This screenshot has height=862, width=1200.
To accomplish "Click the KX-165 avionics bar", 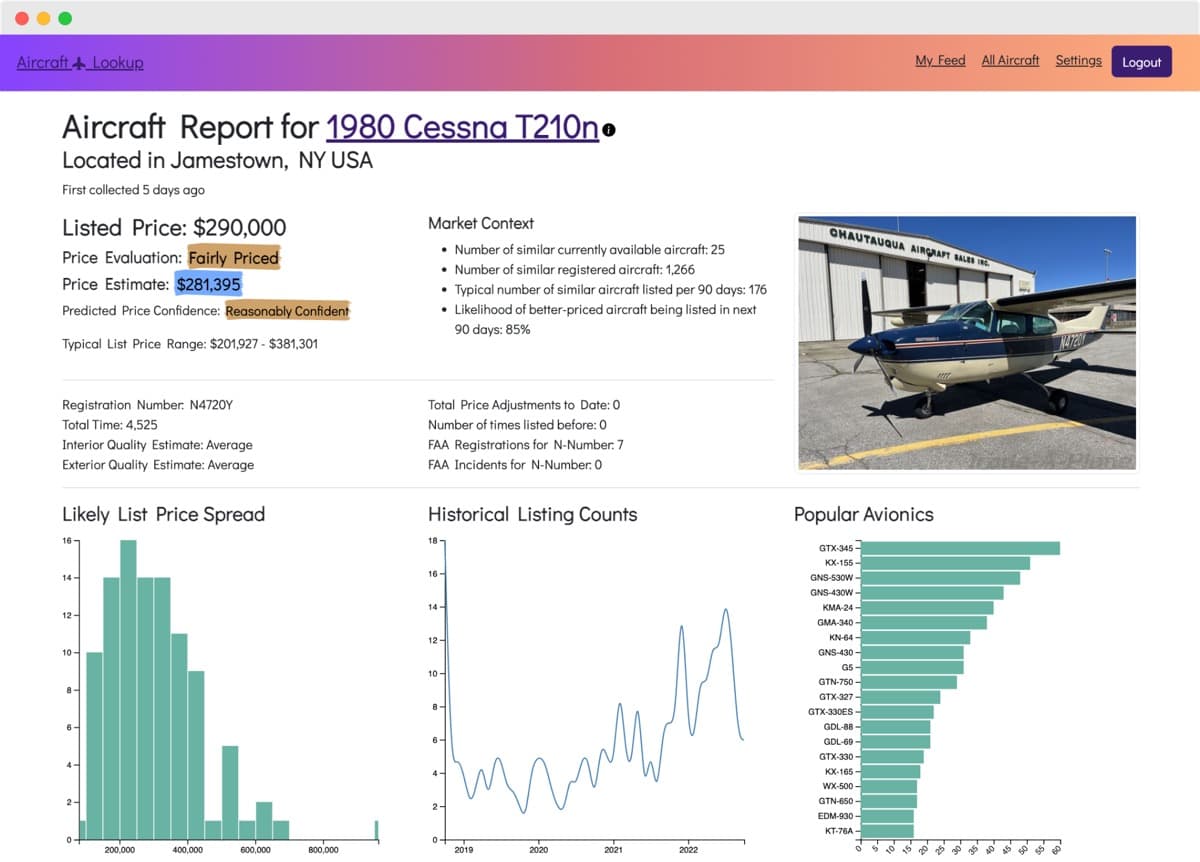I will click(890, 772).
